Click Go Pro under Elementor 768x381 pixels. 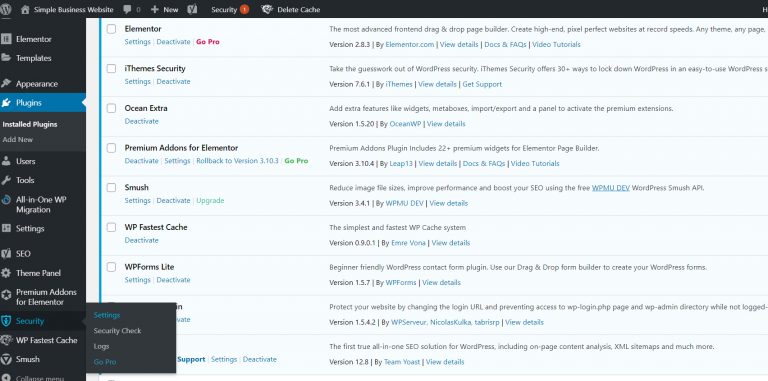(x=208, y=42)
